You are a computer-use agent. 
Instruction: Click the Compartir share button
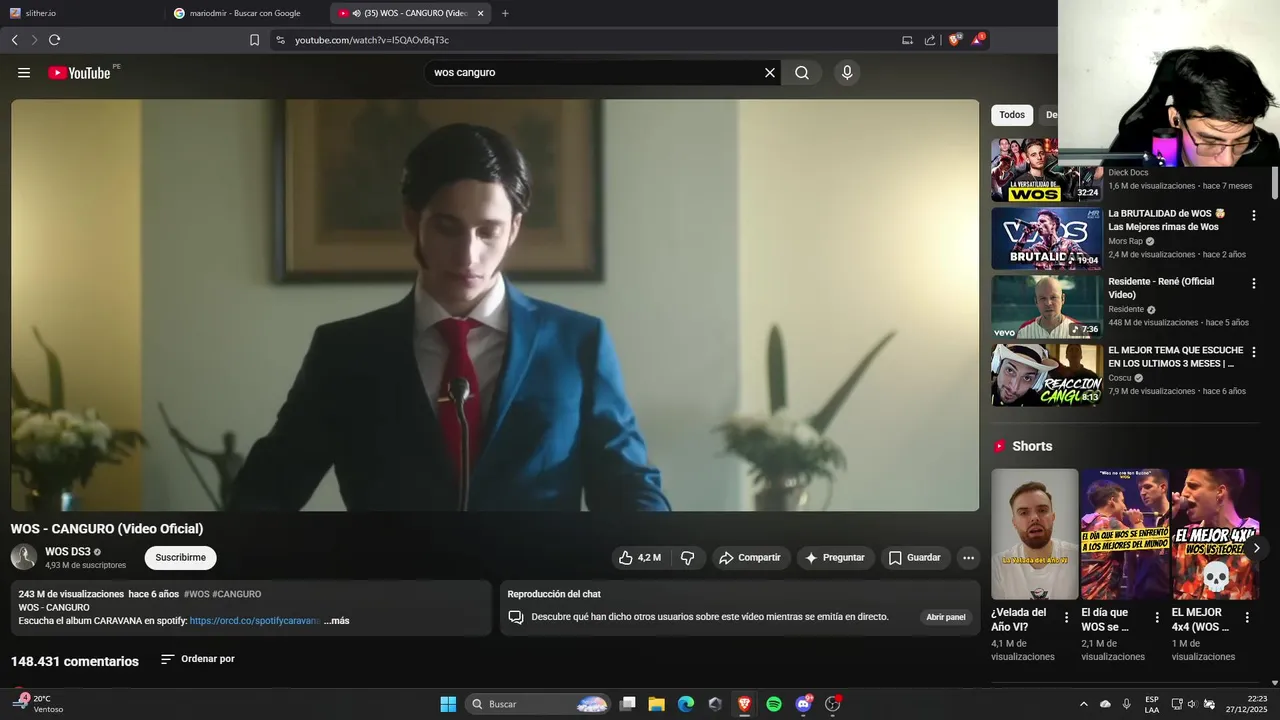click(x=750, y=558)
